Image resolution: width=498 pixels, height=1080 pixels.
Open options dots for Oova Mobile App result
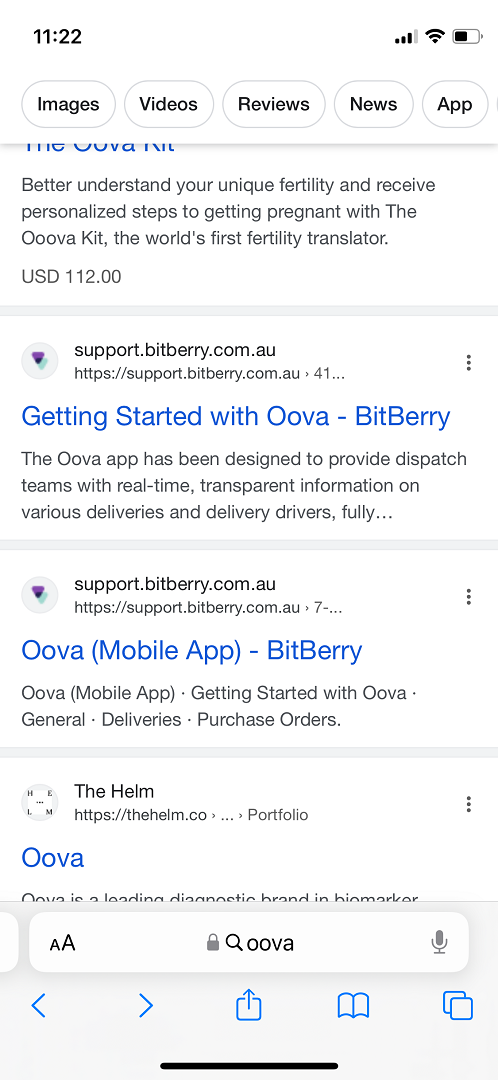point(468,596)
